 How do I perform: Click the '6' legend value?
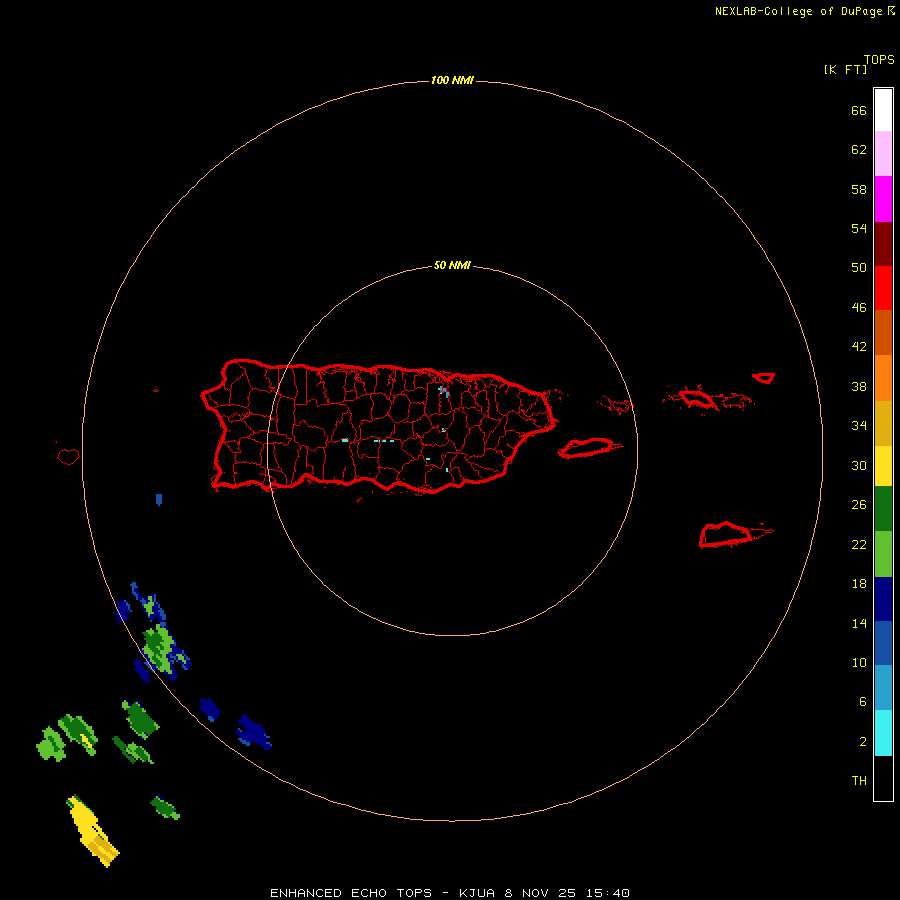point(863,702)
